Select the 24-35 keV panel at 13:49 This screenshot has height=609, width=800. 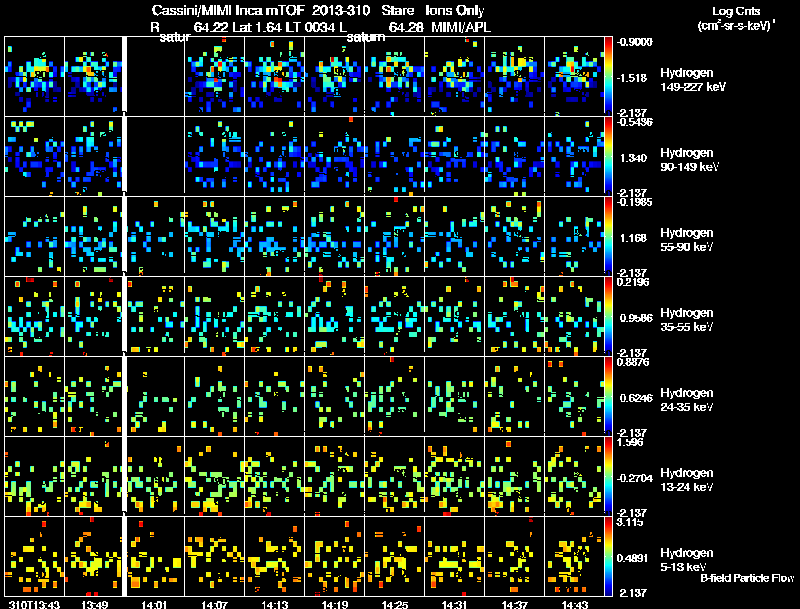click(x=93, y=396)
